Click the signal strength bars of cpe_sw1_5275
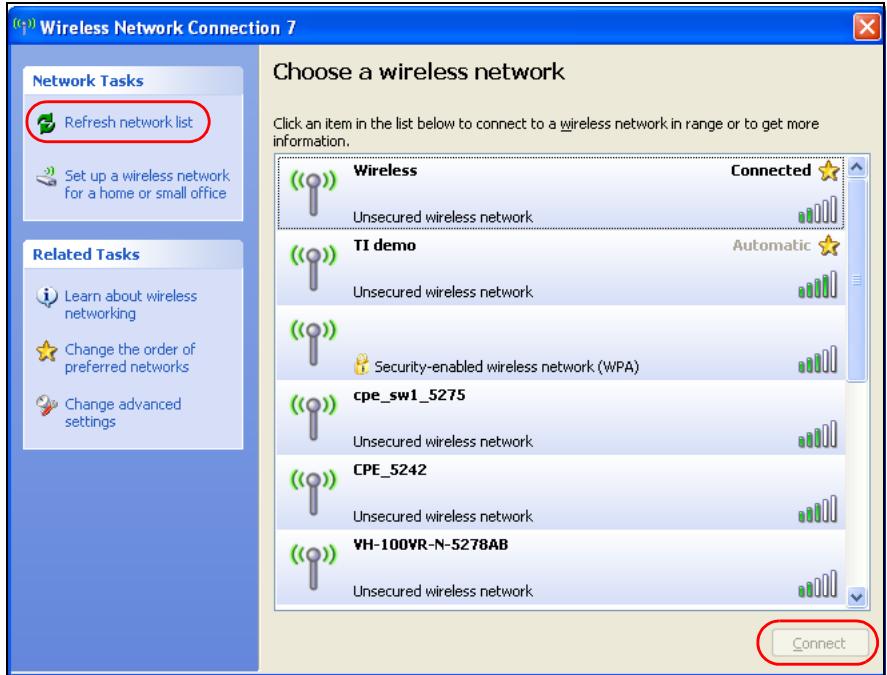The image size is (887, 675). pos(817,433)
